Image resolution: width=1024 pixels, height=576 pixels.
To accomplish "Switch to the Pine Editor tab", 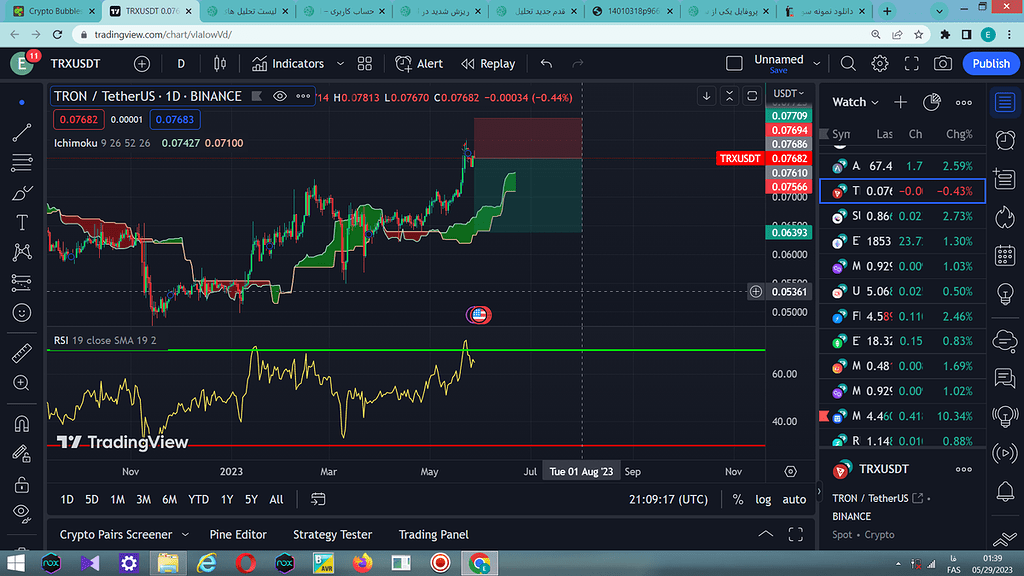I will pos(237,535).
